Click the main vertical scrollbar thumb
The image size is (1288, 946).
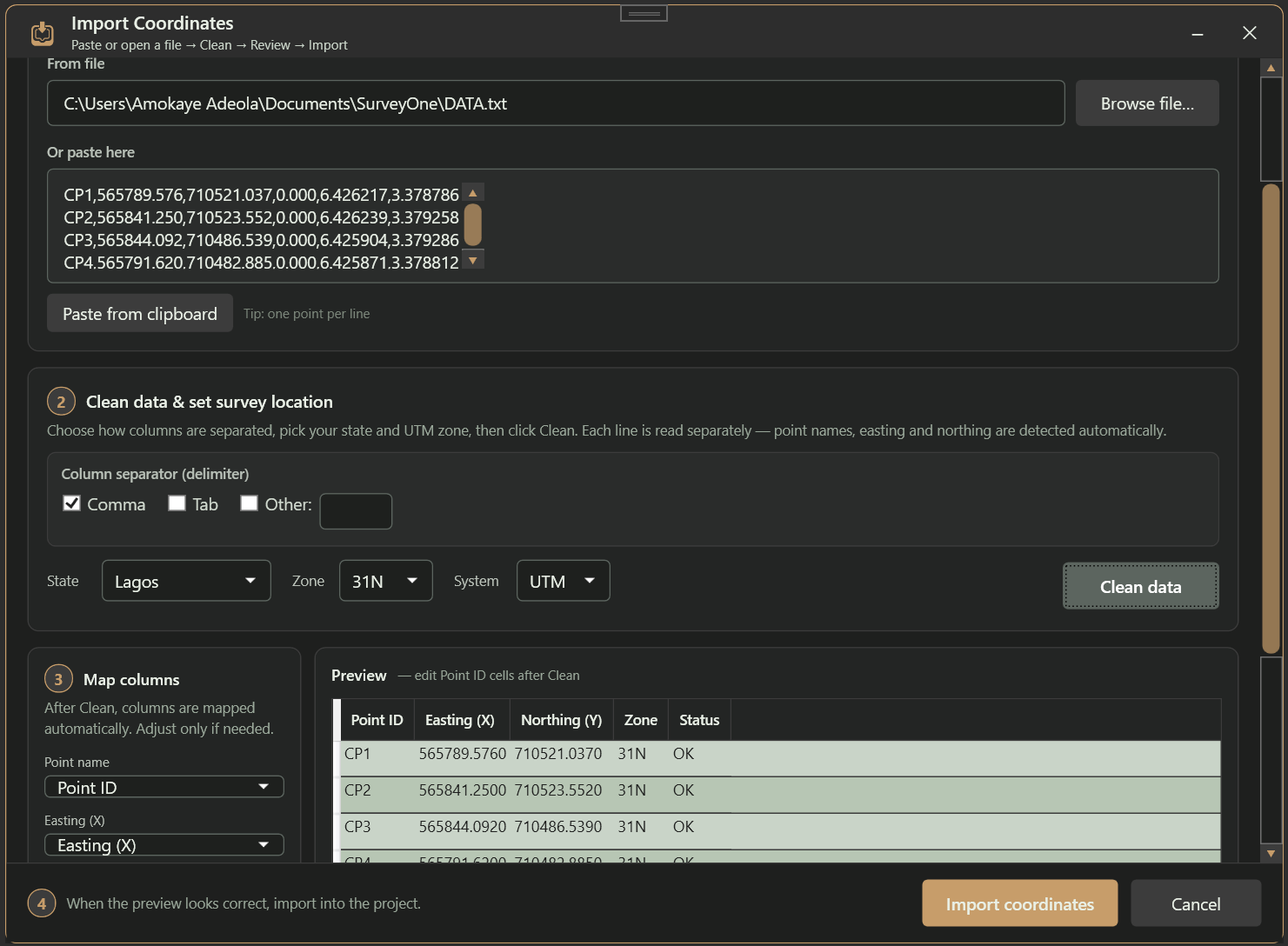[x=1271, y=418]
